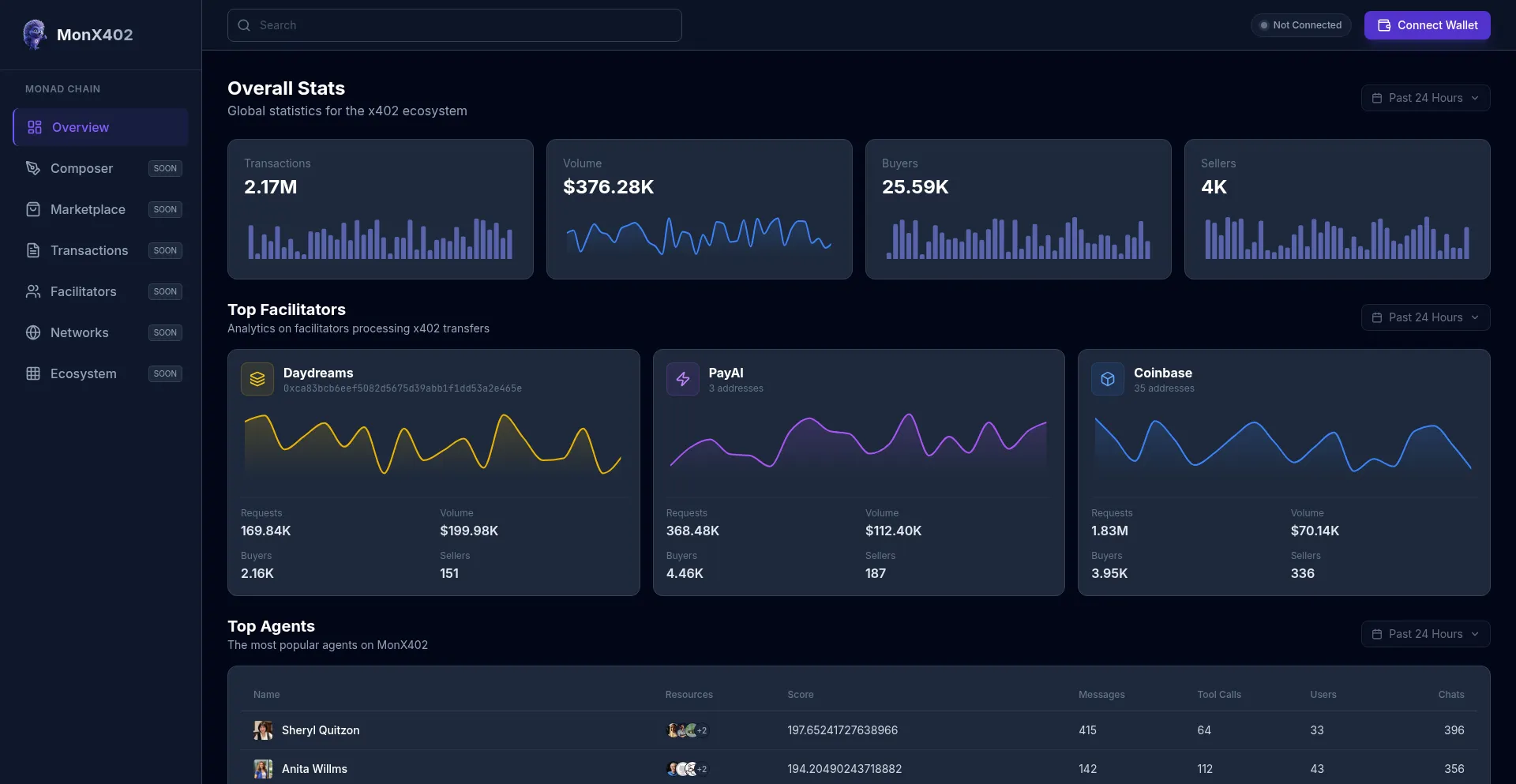Screen dimensions: 1516x784
Task: Open Transactions from the sidebar menu
Action: click(x=89, y=250)
